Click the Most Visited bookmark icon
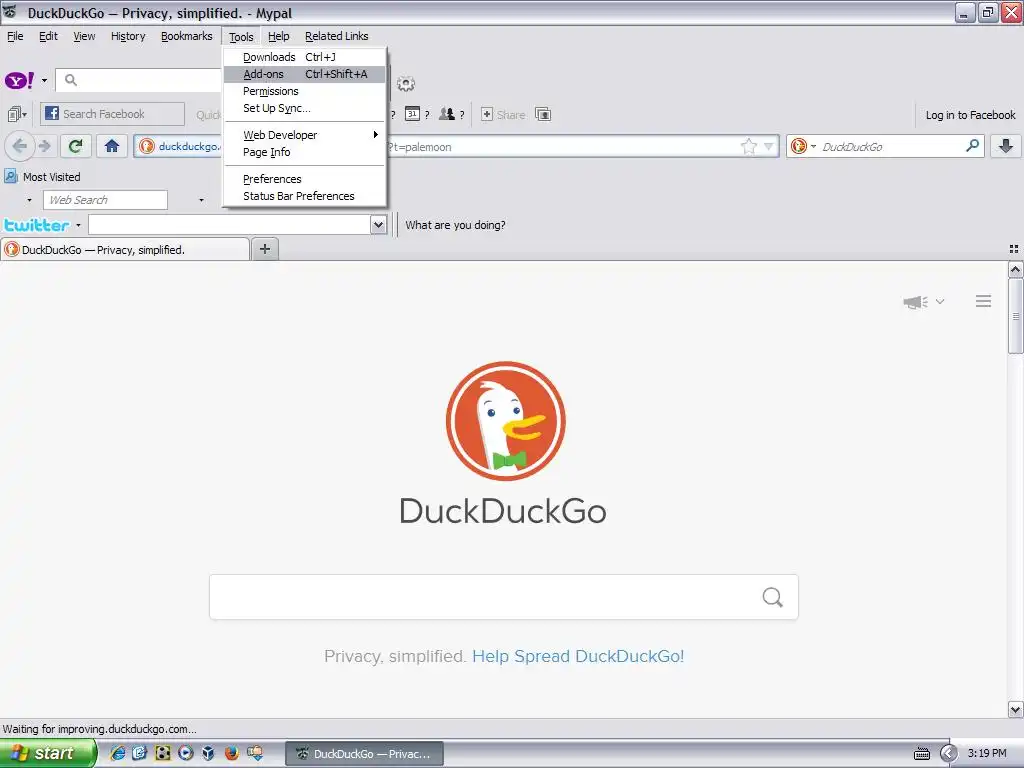 point(10,176)
